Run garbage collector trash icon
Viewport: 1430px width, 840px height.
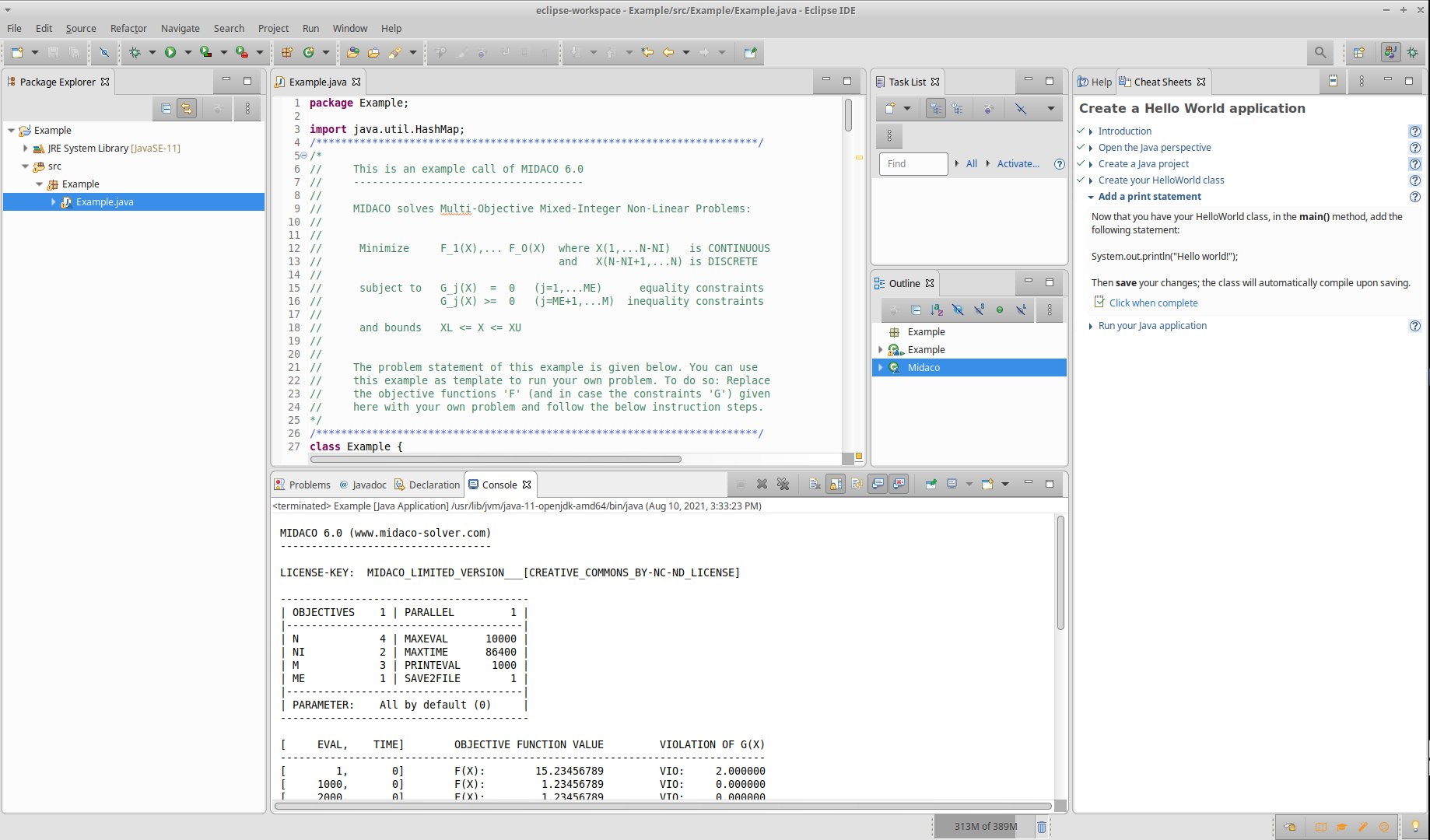(1042, 827)
